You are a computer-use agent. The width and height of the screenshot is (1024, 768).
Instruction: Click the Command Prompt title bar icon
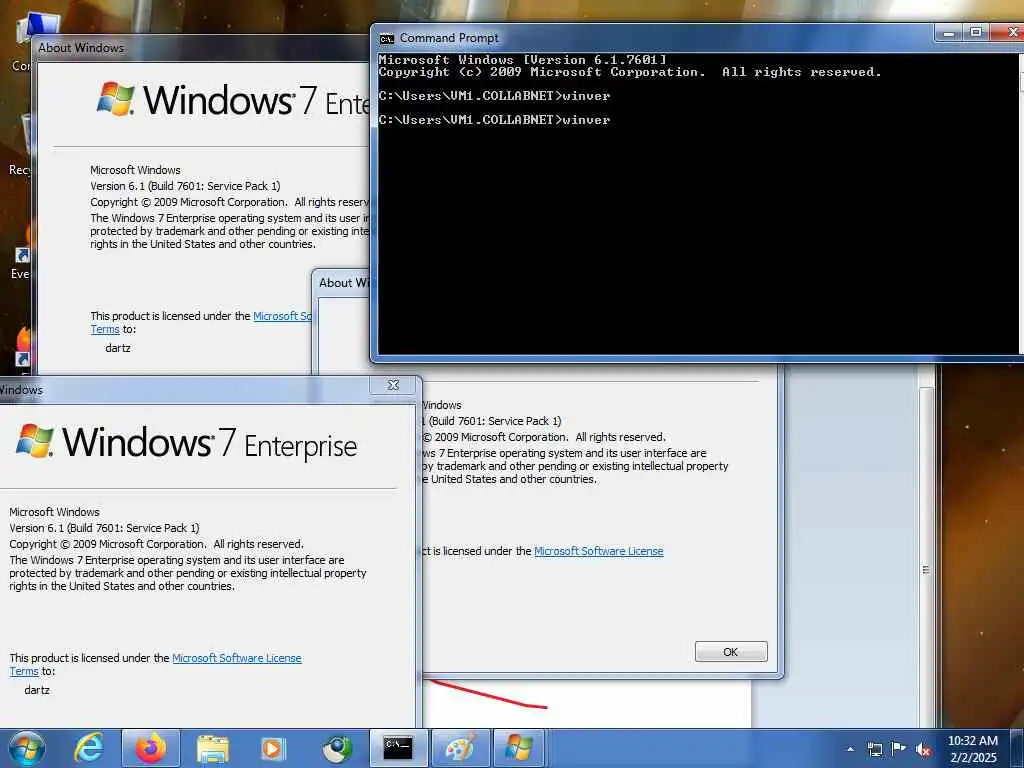point(387,39)
